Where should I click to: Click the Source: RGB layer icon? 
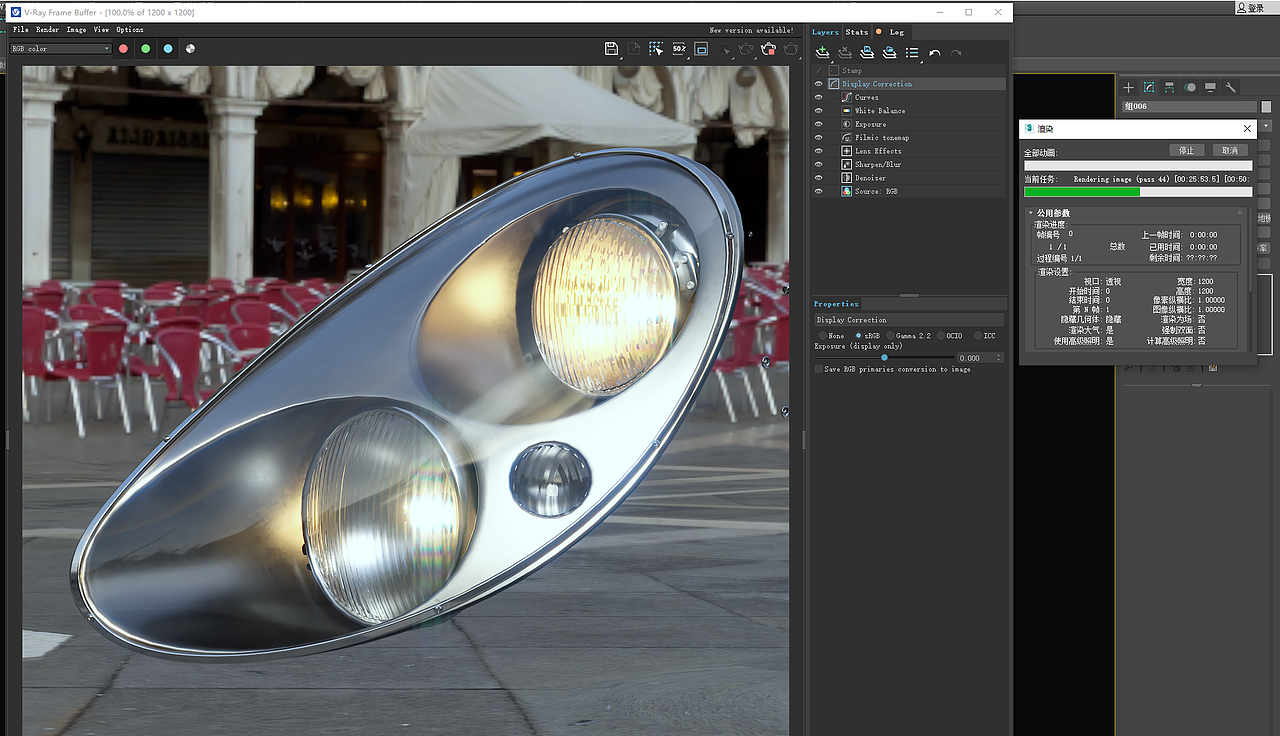pos(846,191)
